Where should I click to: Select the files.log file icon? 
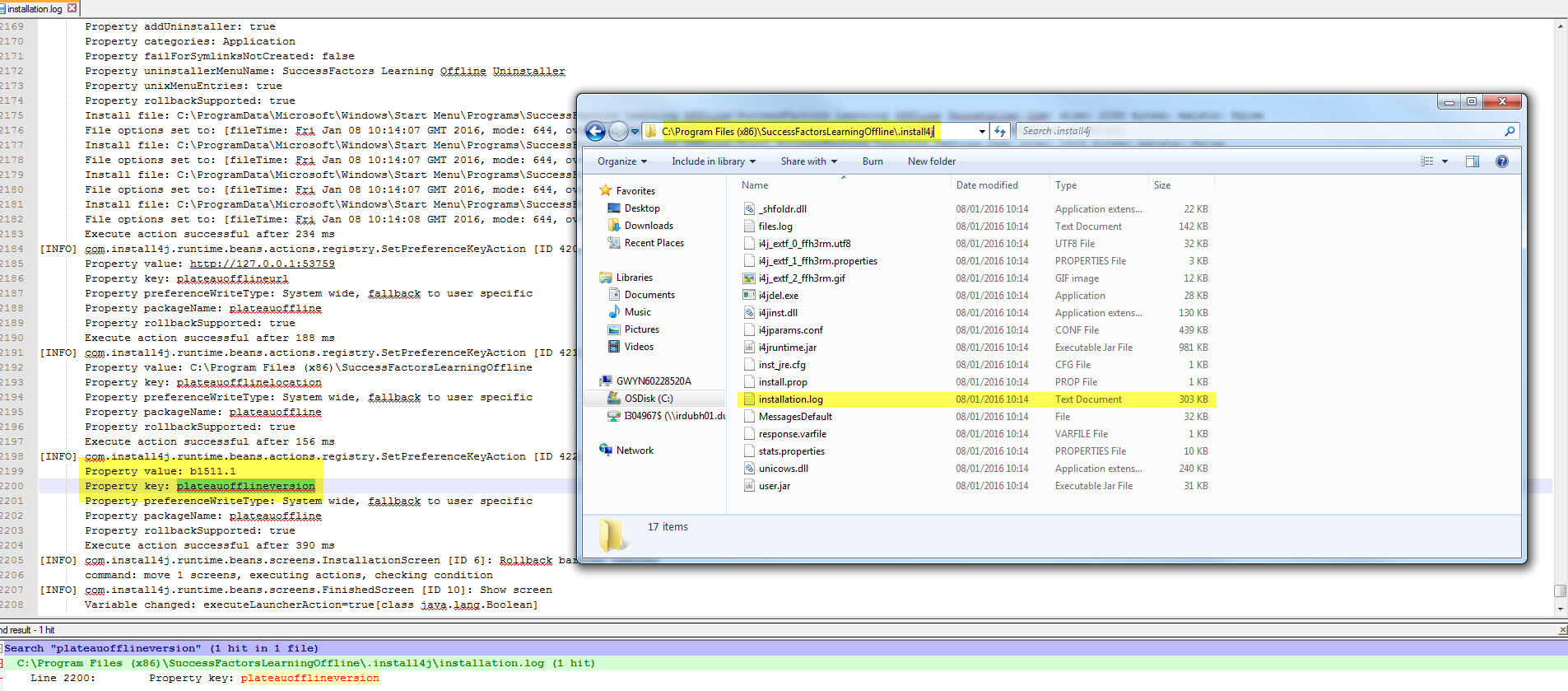749,226
